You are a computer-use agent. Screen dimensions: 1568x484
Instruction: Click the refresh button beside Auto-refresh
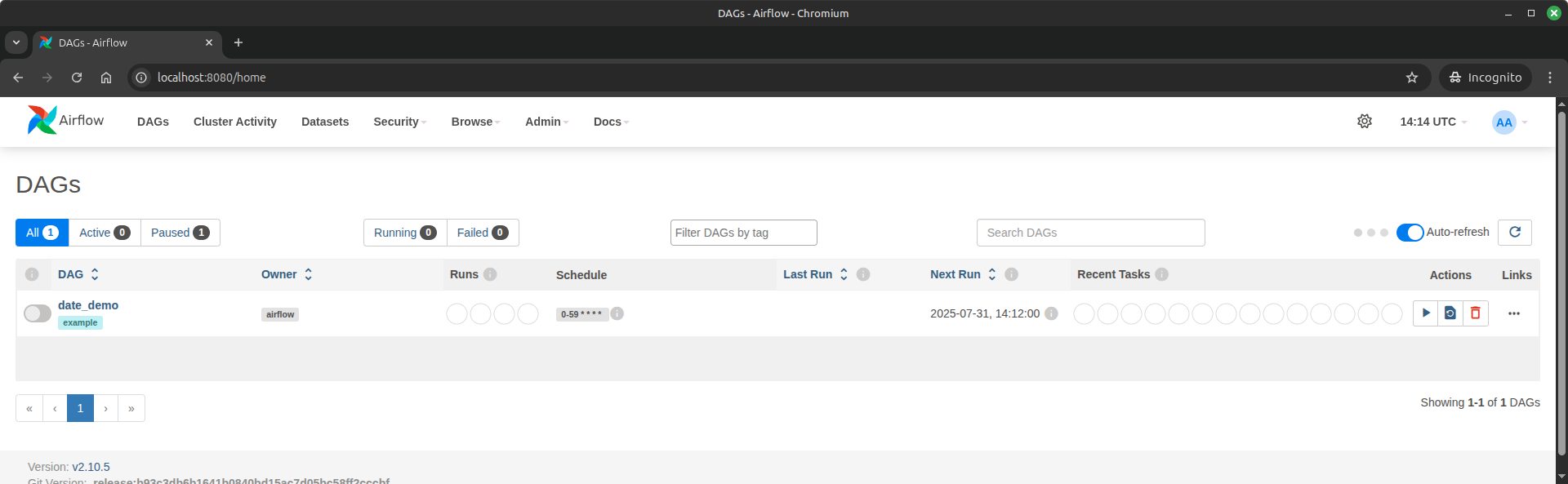pyautogui.click(x=1515, y=233)
